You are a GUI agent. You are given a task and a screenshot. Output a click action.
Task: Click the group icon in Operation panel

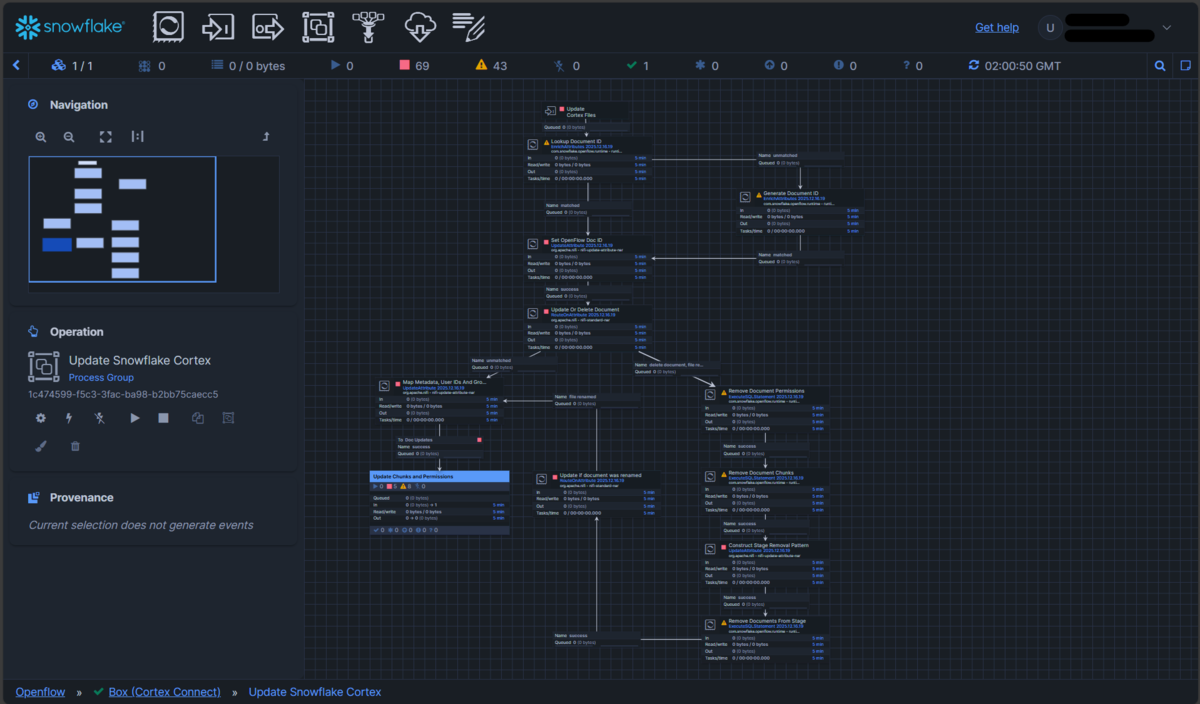tap(228, 418)
